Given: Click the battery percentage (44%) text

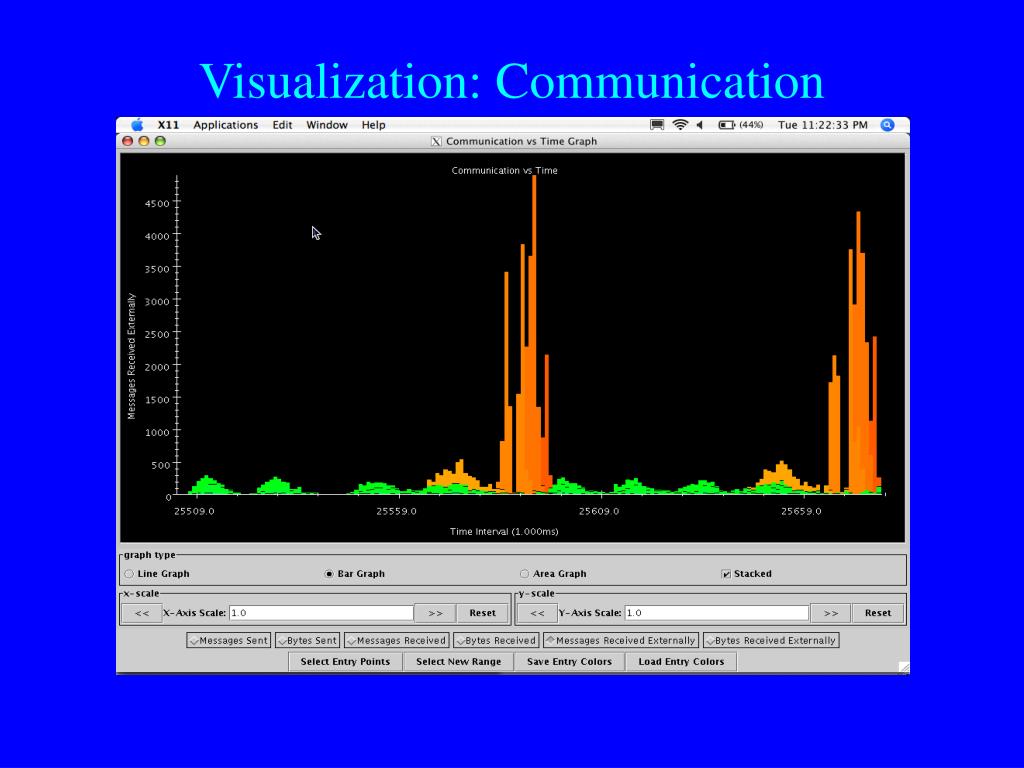Looking at the screenshot, I should click(x=751, y=125).
